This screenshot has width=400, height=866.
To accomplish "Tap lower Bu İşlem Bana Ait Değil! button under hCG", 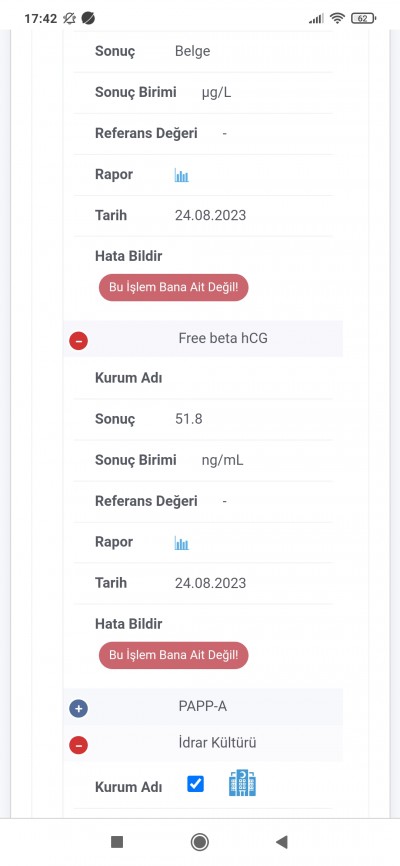I will click(173, 655).
